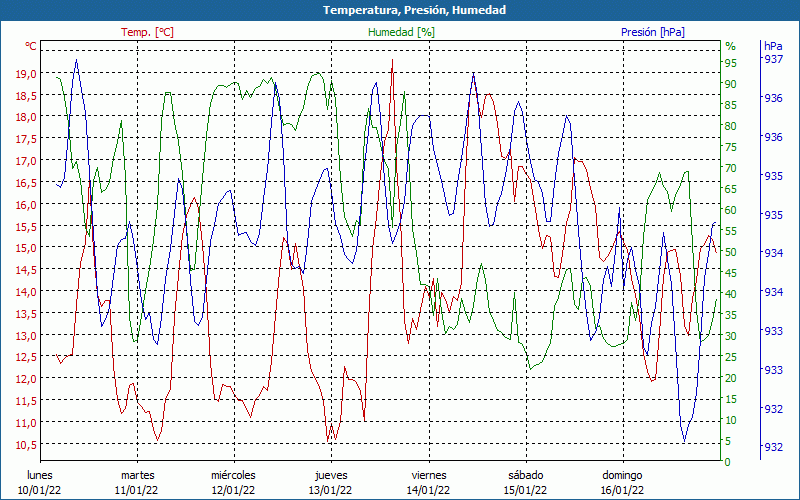Select the 13,0 temperature axis value

tap(26, 335)
